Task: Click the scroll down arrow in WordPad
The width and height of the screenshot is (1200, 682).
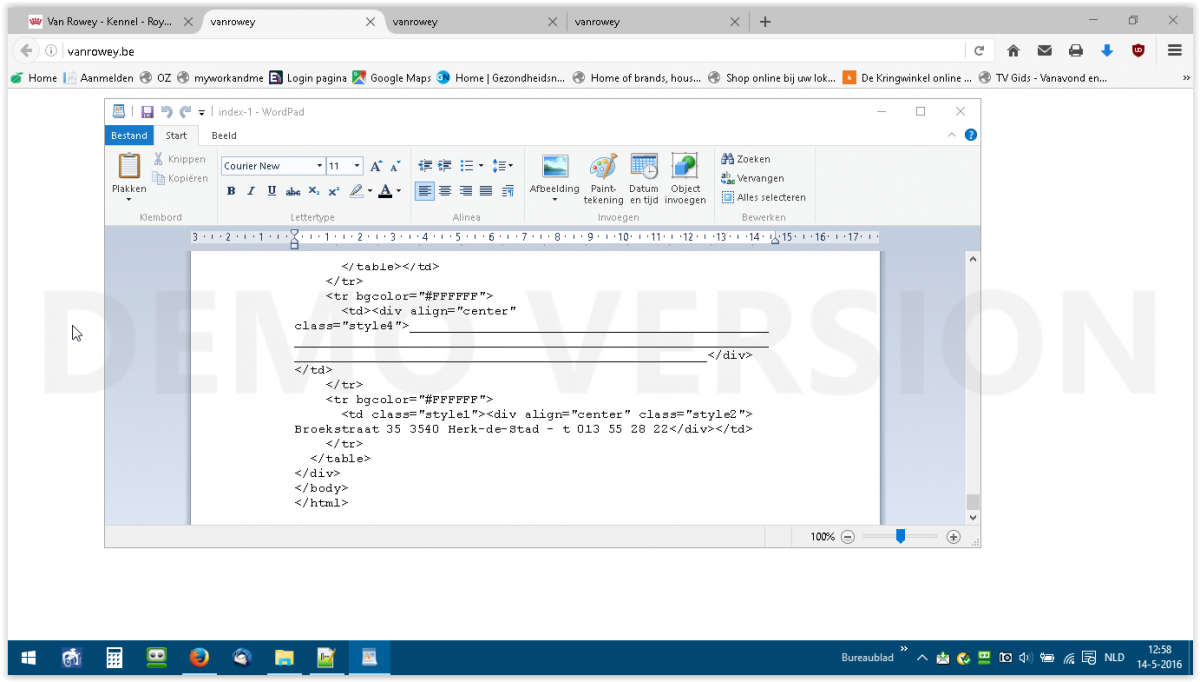Action: point(973,518)
